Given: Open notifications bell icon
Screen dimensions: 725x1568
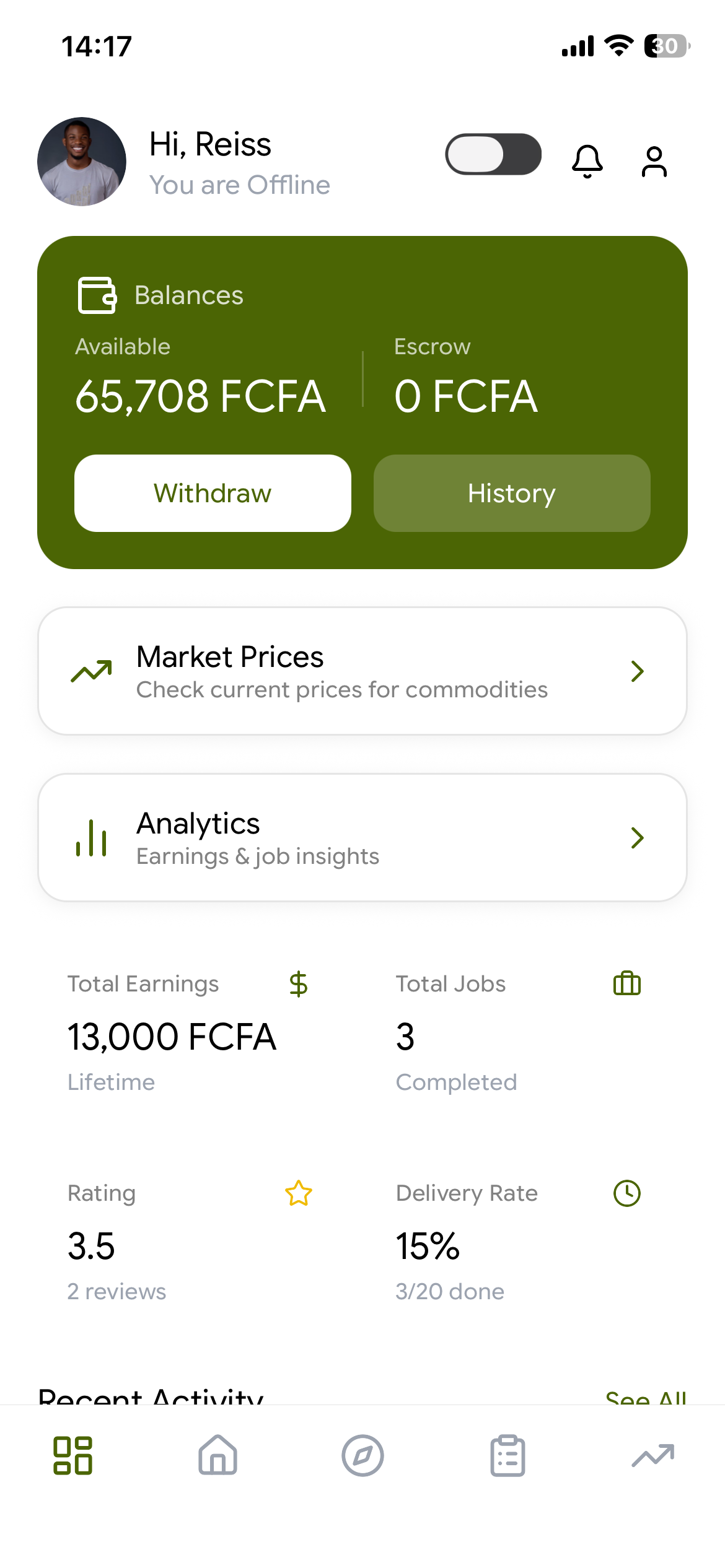Looking at the screenshot, I should coord(587,161).
